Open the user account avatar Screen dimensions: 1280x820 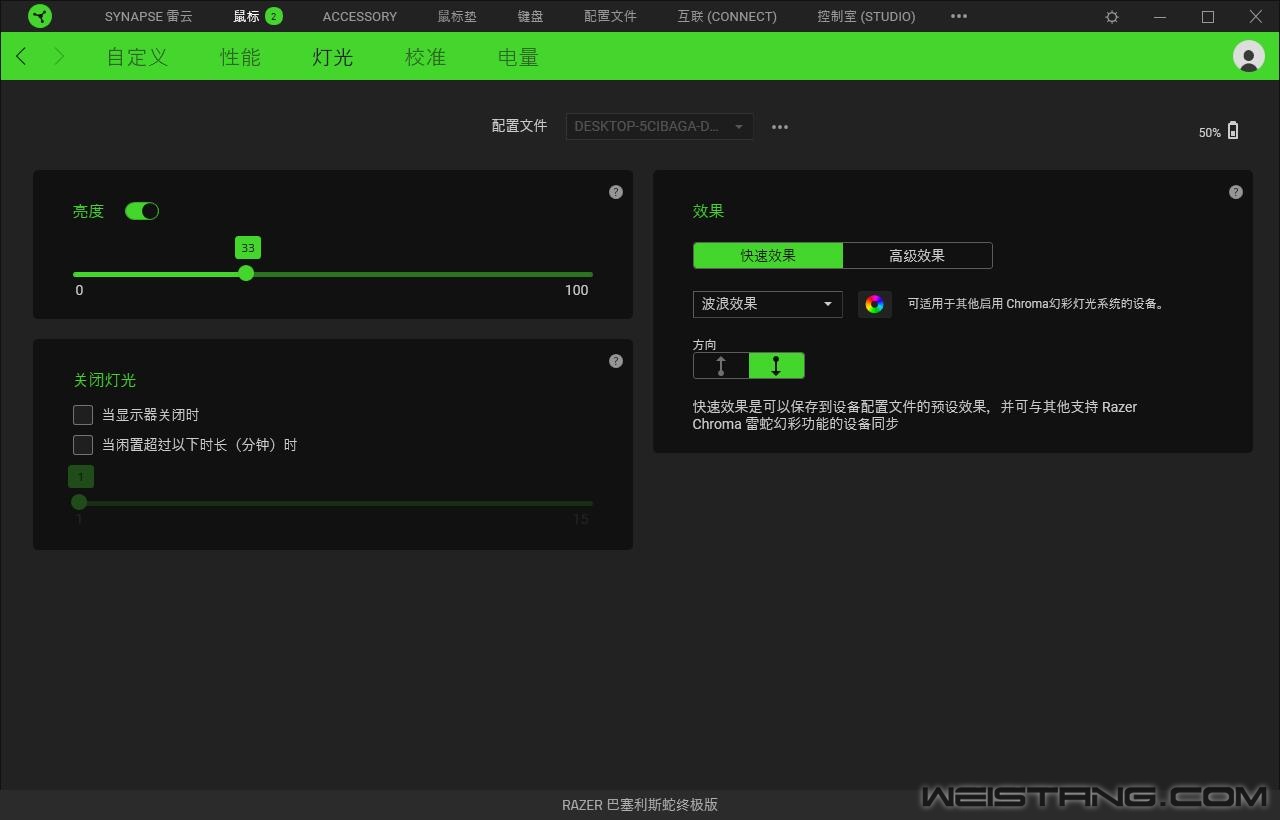[x=1249, y=56]
